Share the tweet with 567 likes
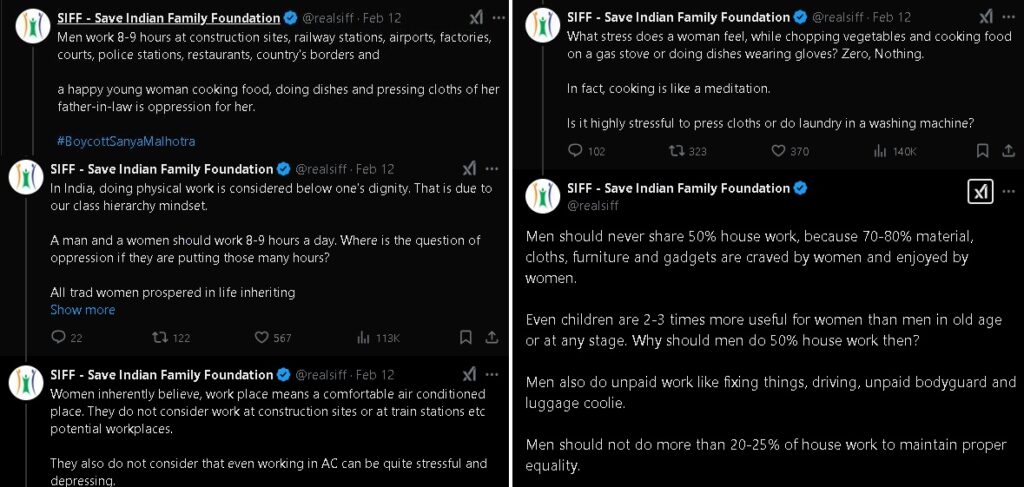 click(x=492, y=338)
